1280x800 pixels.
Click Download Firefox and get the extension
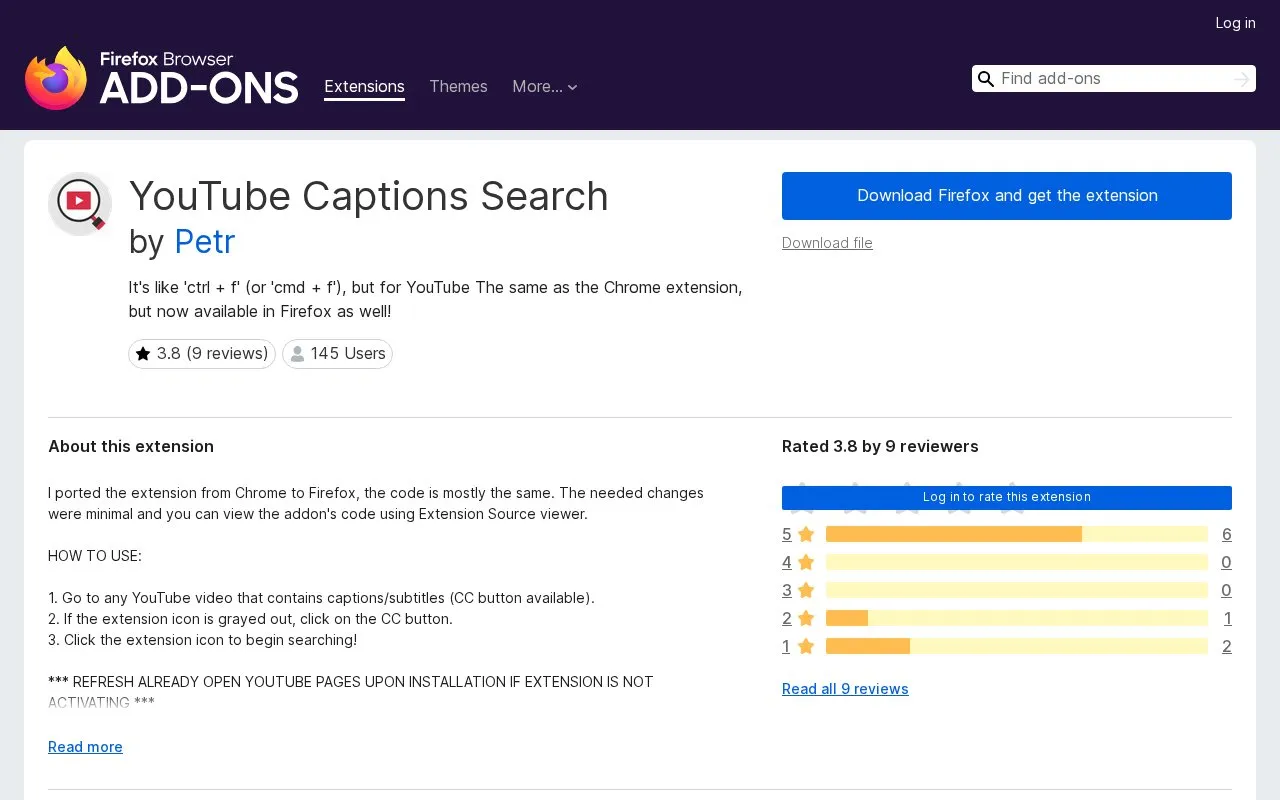[1007, 196]
